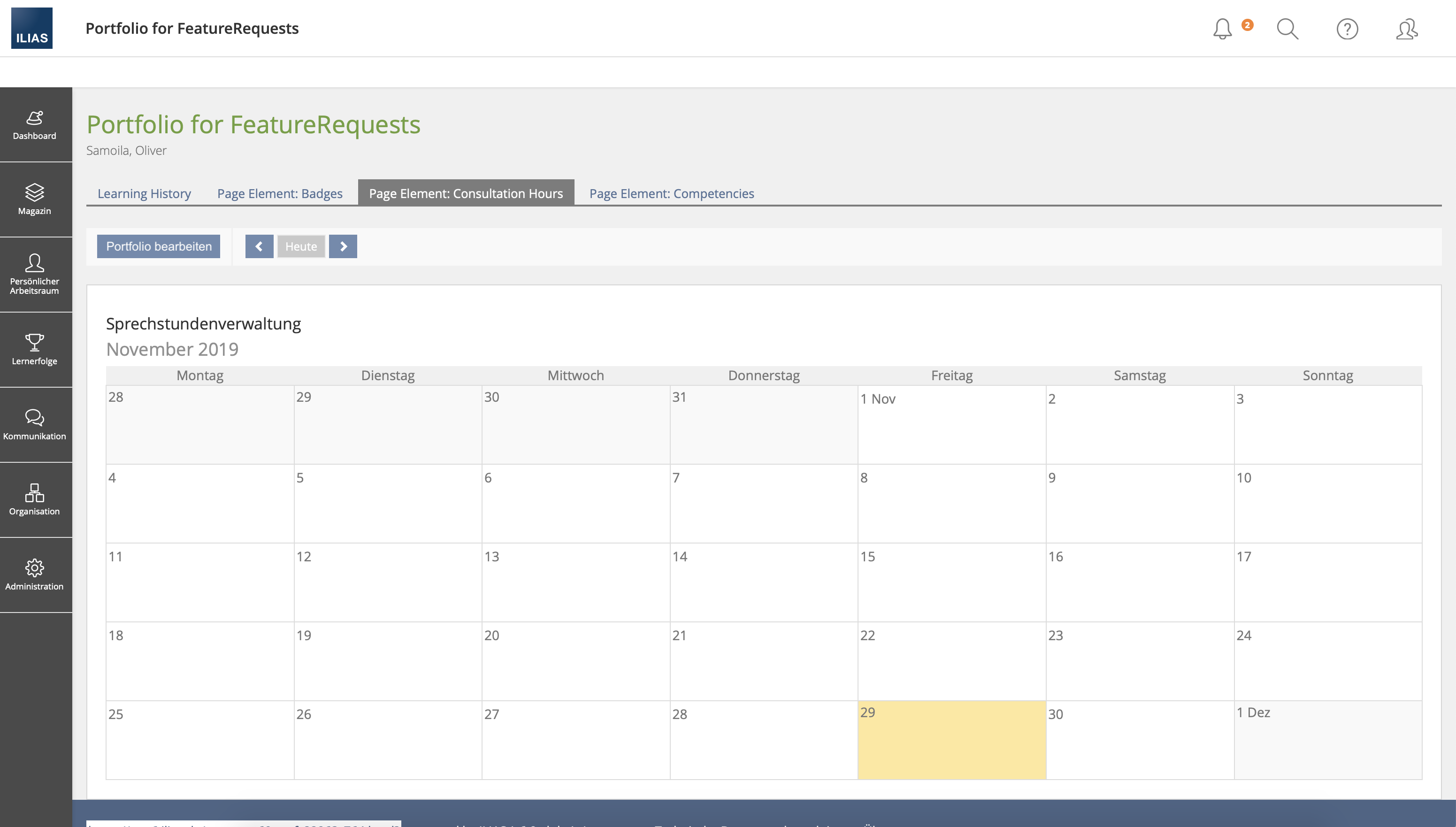Select highlighted November 29 calendar cell
Image resolution: width=1456 pixels, height=827 pixels.
coord(951,740)
